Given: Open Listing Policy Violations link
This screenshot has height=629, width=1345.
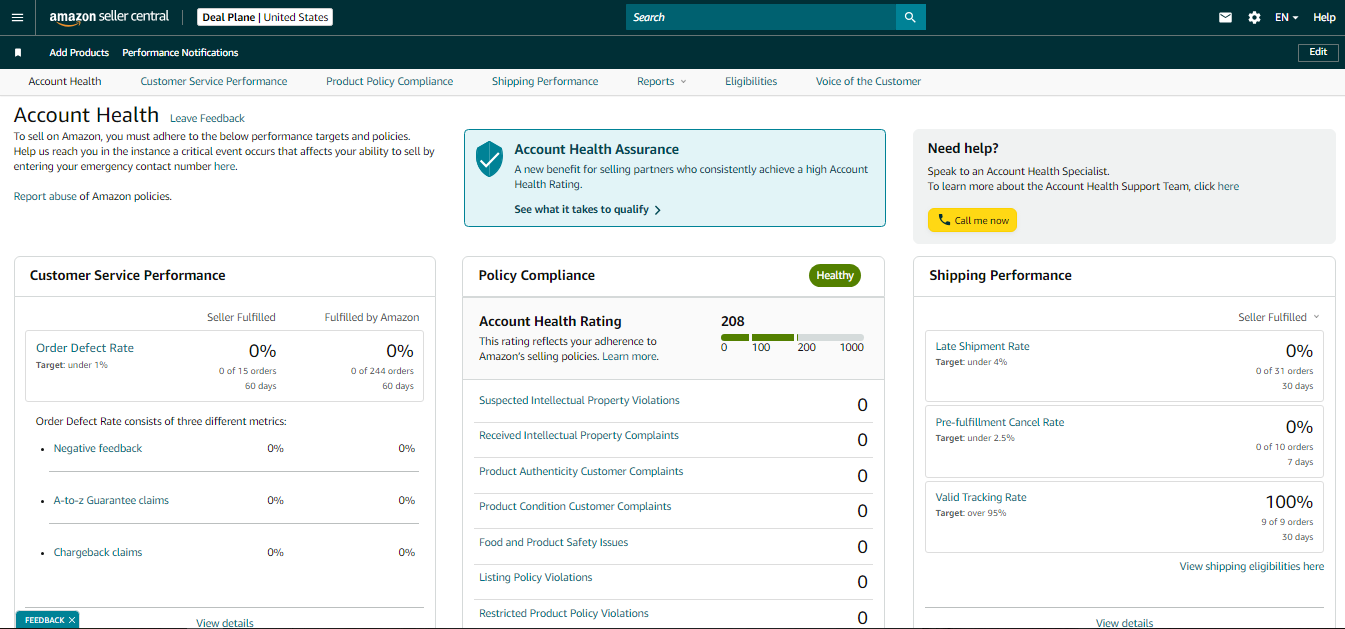Looking at the screenshot, I should (x=535, y=577).
